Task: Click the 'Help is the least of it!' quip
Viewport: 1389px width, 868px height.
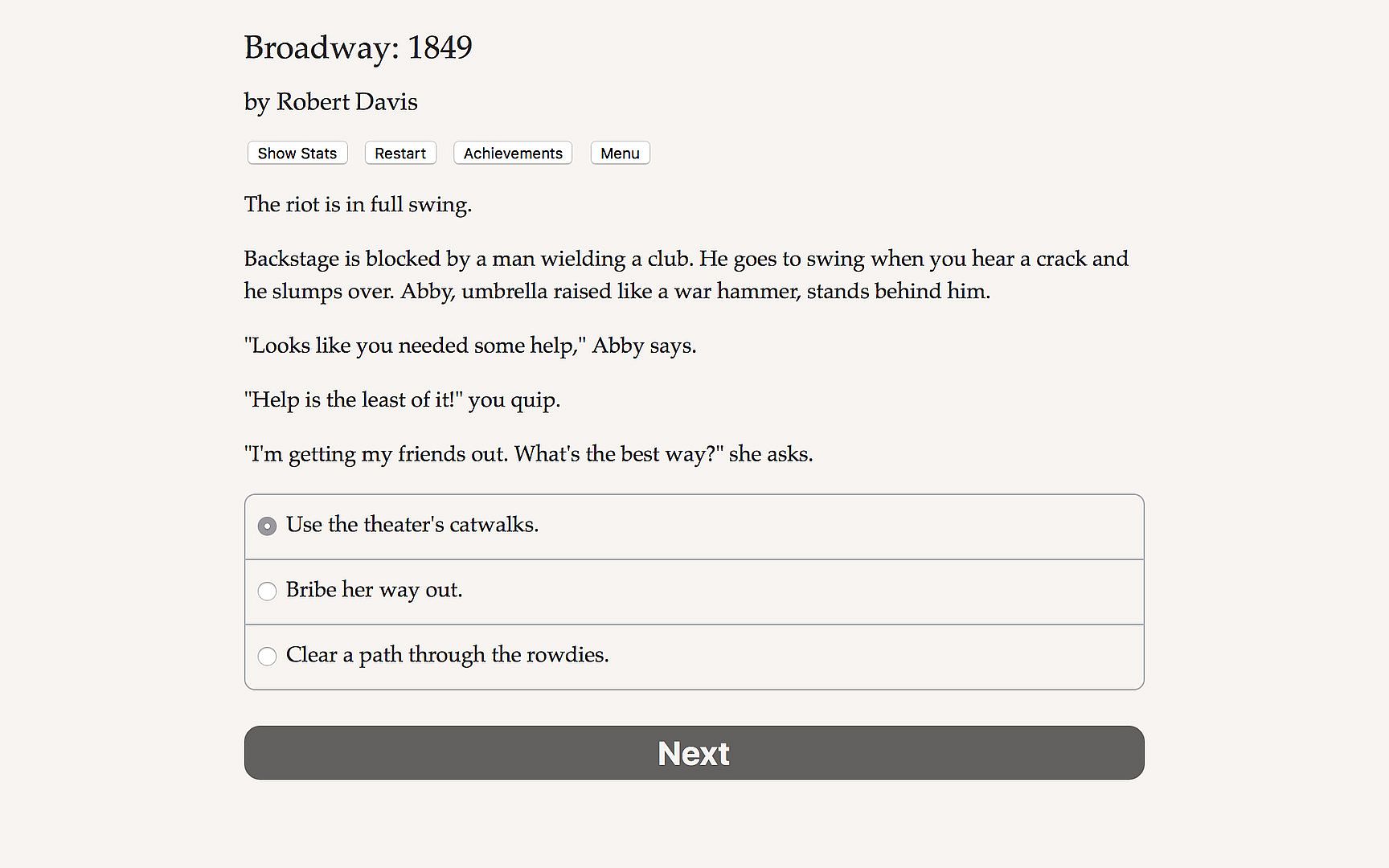Action: coord(354,399)
